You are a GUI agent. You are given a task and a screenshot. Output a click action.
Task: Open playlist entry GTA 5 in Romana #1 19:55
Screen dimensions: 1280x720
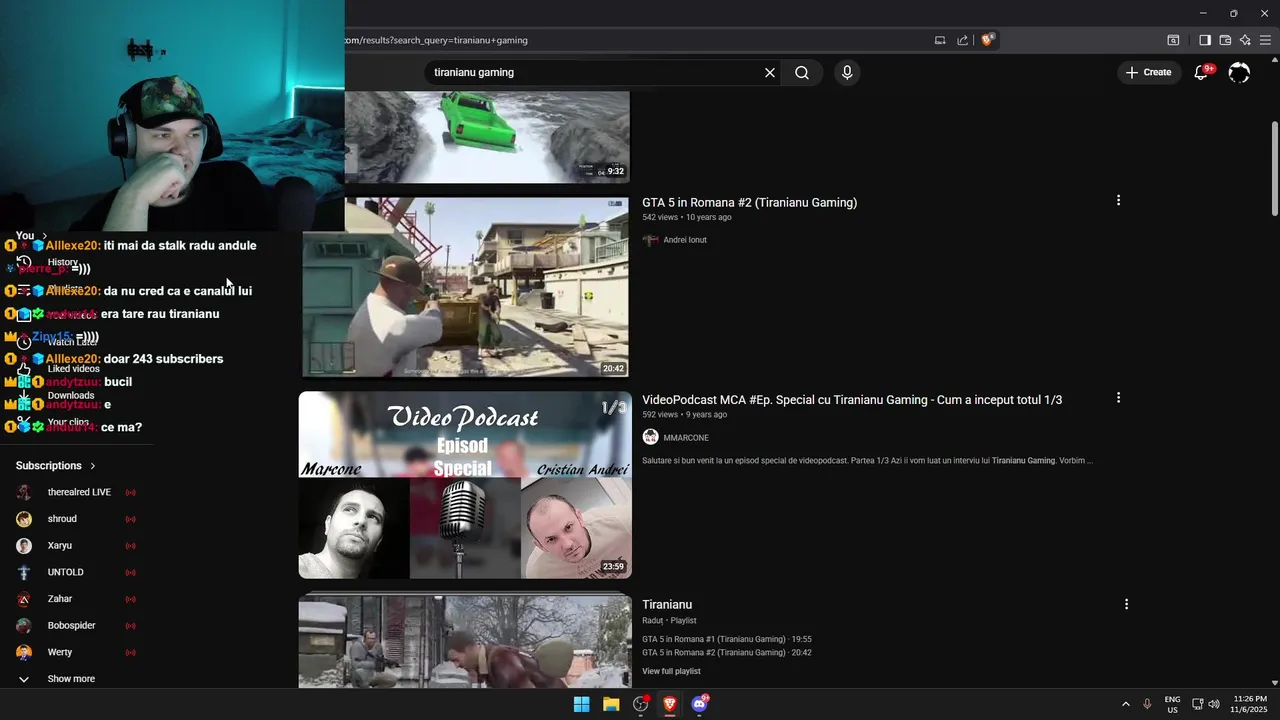point(727,639)
